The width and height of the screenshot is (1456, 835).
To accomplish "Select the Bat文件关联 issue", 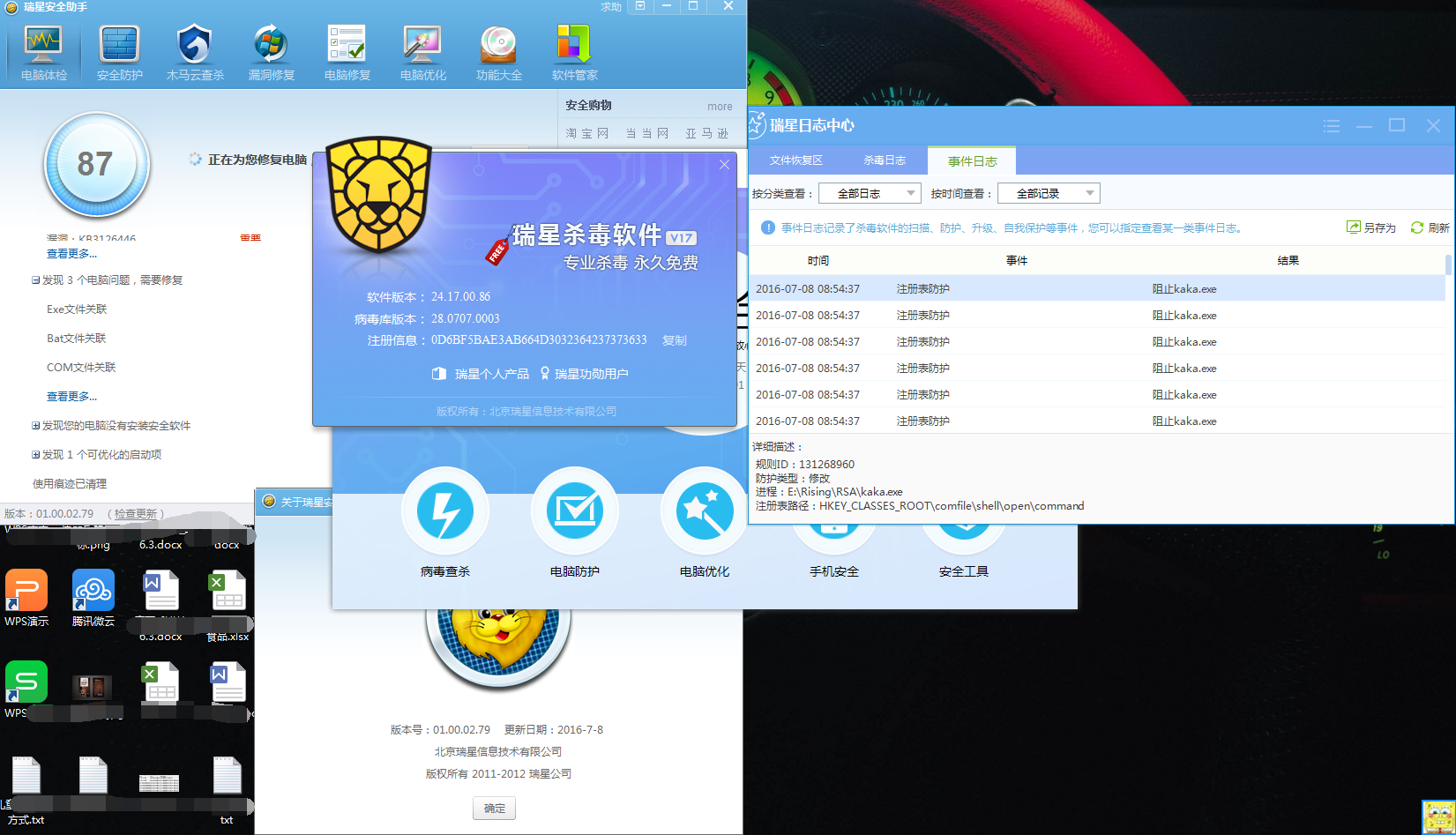I will [76, 339].
